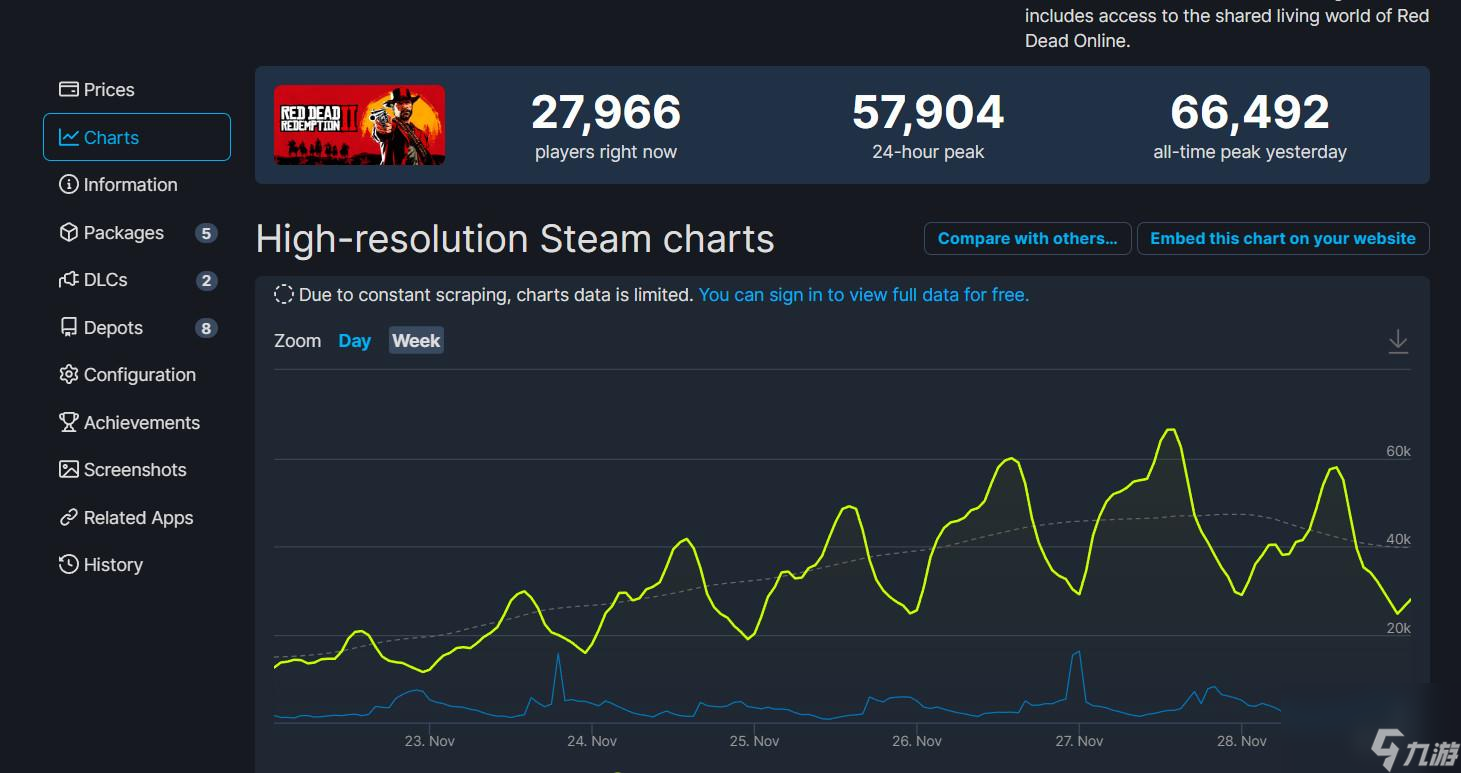The height and width of the screenshot is (773, 1461).
Task: Click the 40k y-axis label
Action: [x=1398, y=540]
